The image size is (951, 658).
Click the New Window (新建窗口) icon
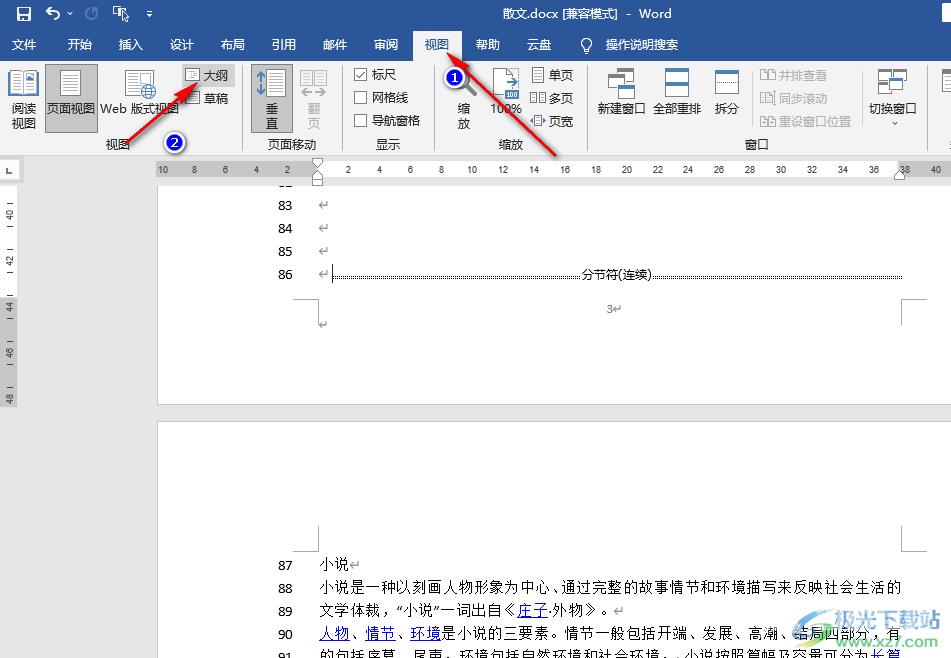pos(621,93)
